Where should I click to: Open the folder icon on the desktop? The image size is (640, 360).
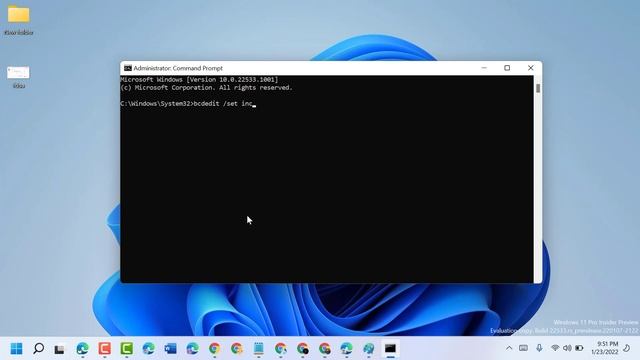[x=18, y=14]
